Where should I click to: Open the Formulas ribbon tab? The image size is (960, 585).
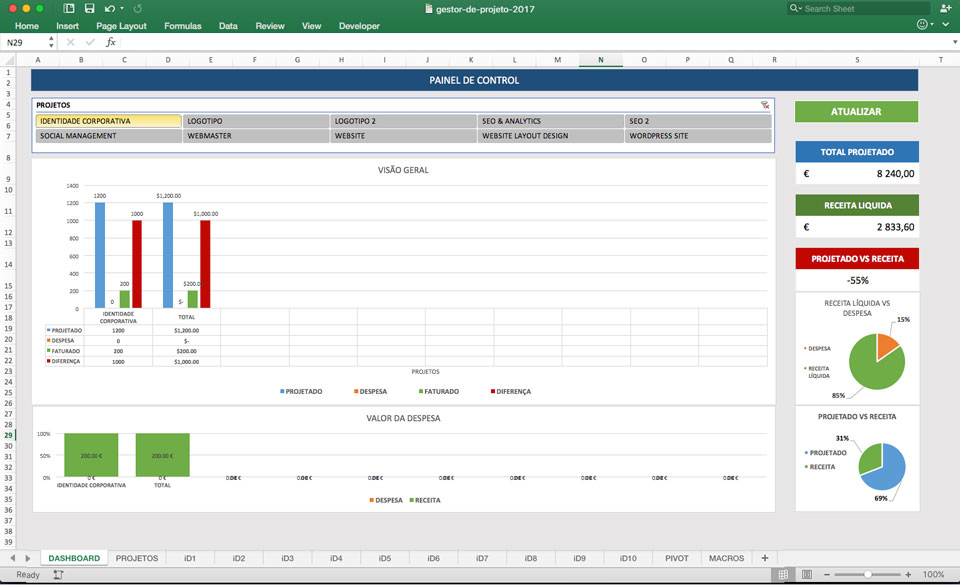tap(182, 26)
